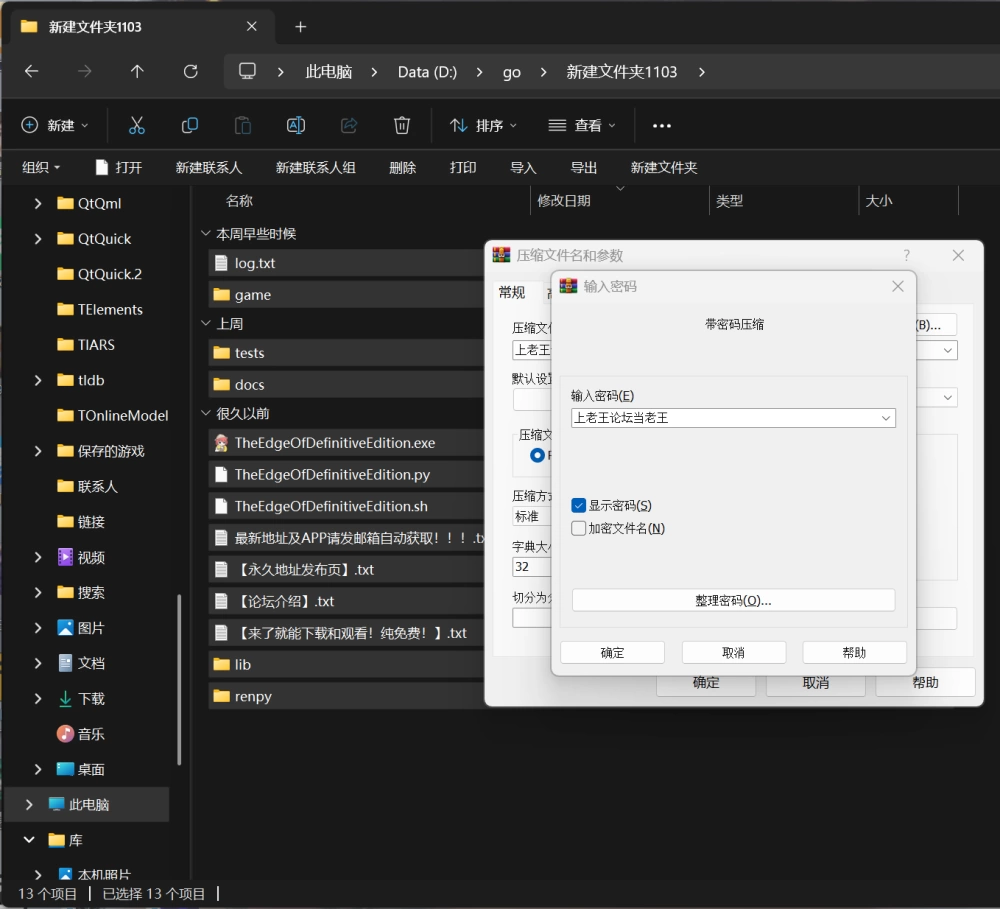Select the archive format radio button

point(537,455)
